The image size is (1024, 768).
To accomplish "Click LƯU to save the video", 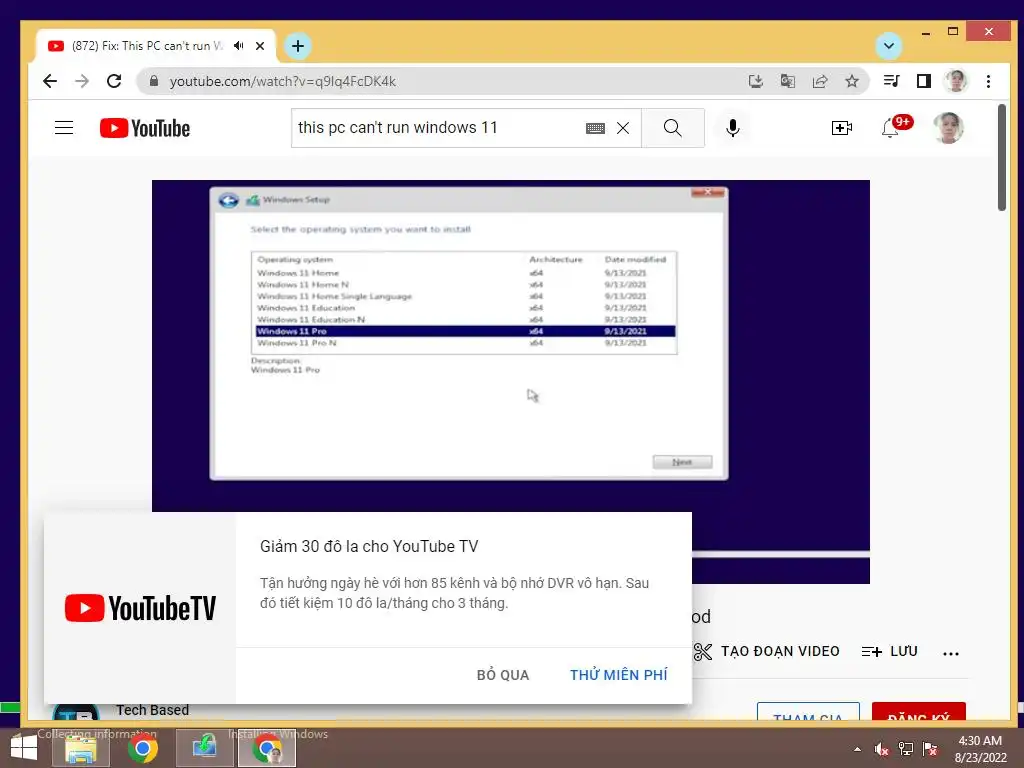I will pyautogui.click(x=889, y=651).
